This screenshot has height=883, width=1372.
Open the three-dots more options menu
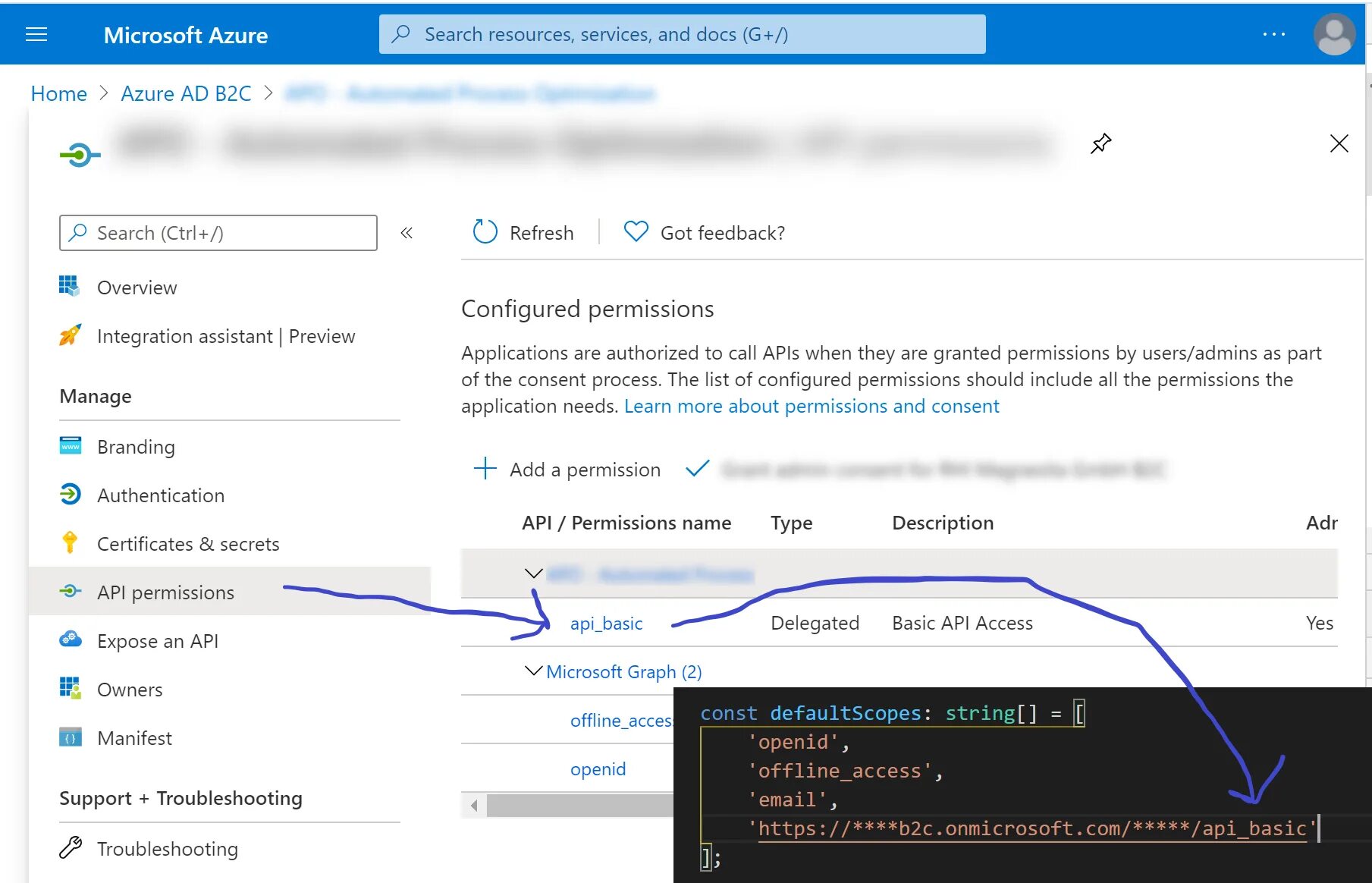click(x=1273, y=35)
